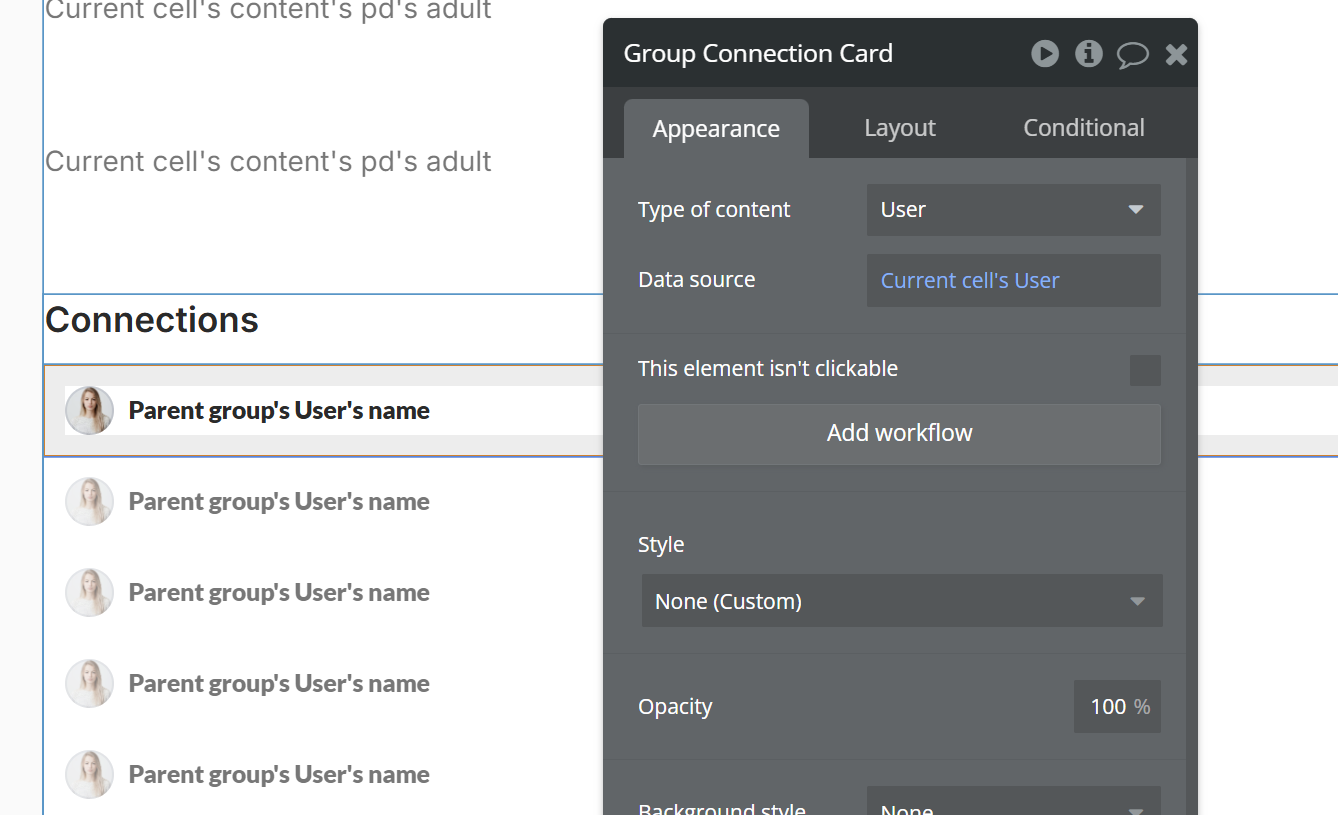Toggle "This element isn't clickable" checkbox
1338x815 pixels.
click(x=1145, y=370)
